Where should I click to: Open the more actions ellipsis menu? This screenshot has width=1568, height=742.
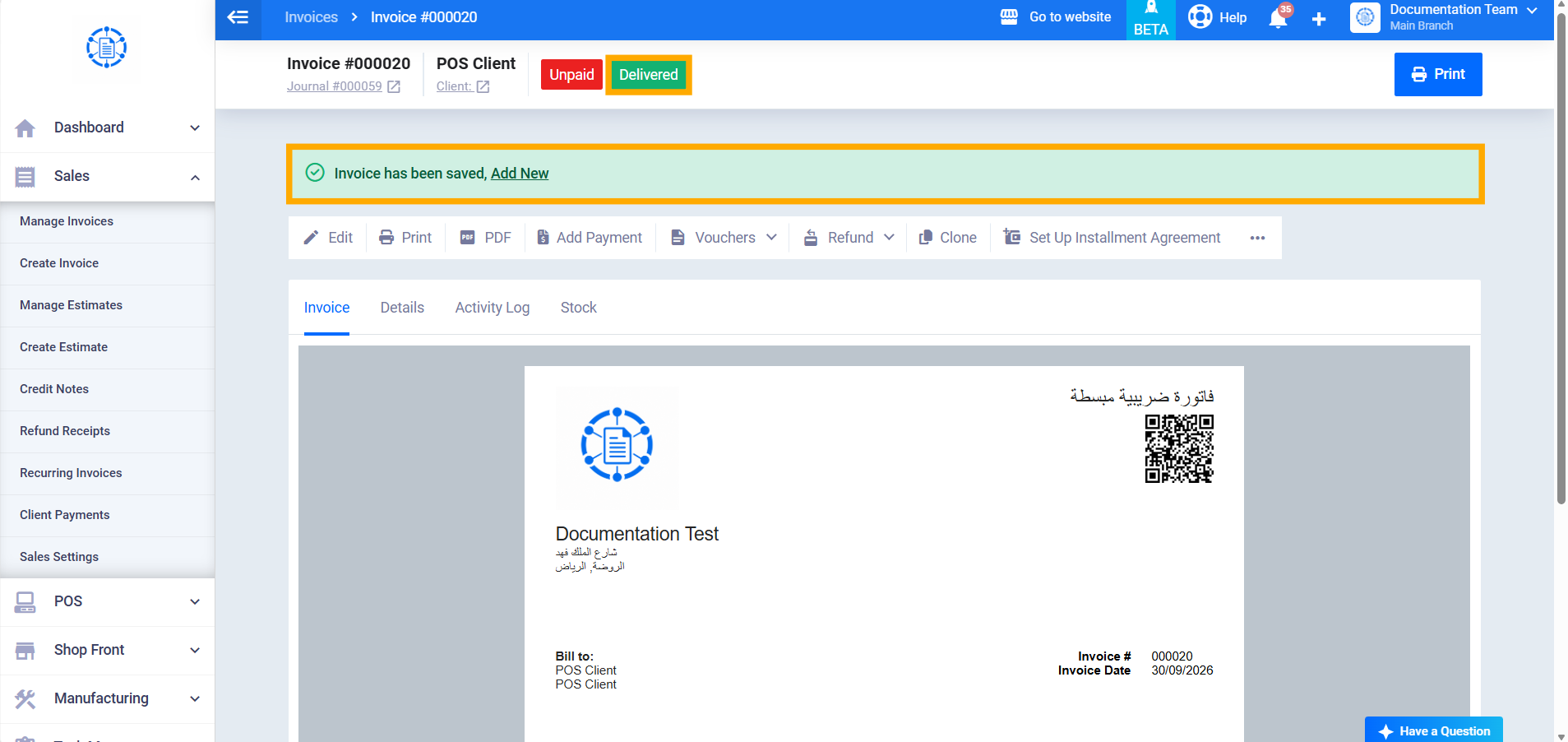click(1257, 238)
